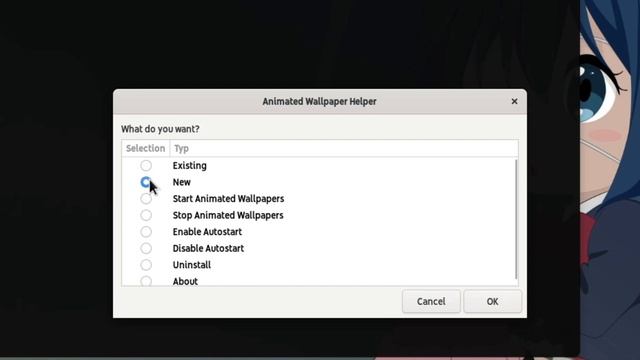Screen dimensions: 640x360
Task: Click the 'Enable Autostart' text
Action: 207,232
